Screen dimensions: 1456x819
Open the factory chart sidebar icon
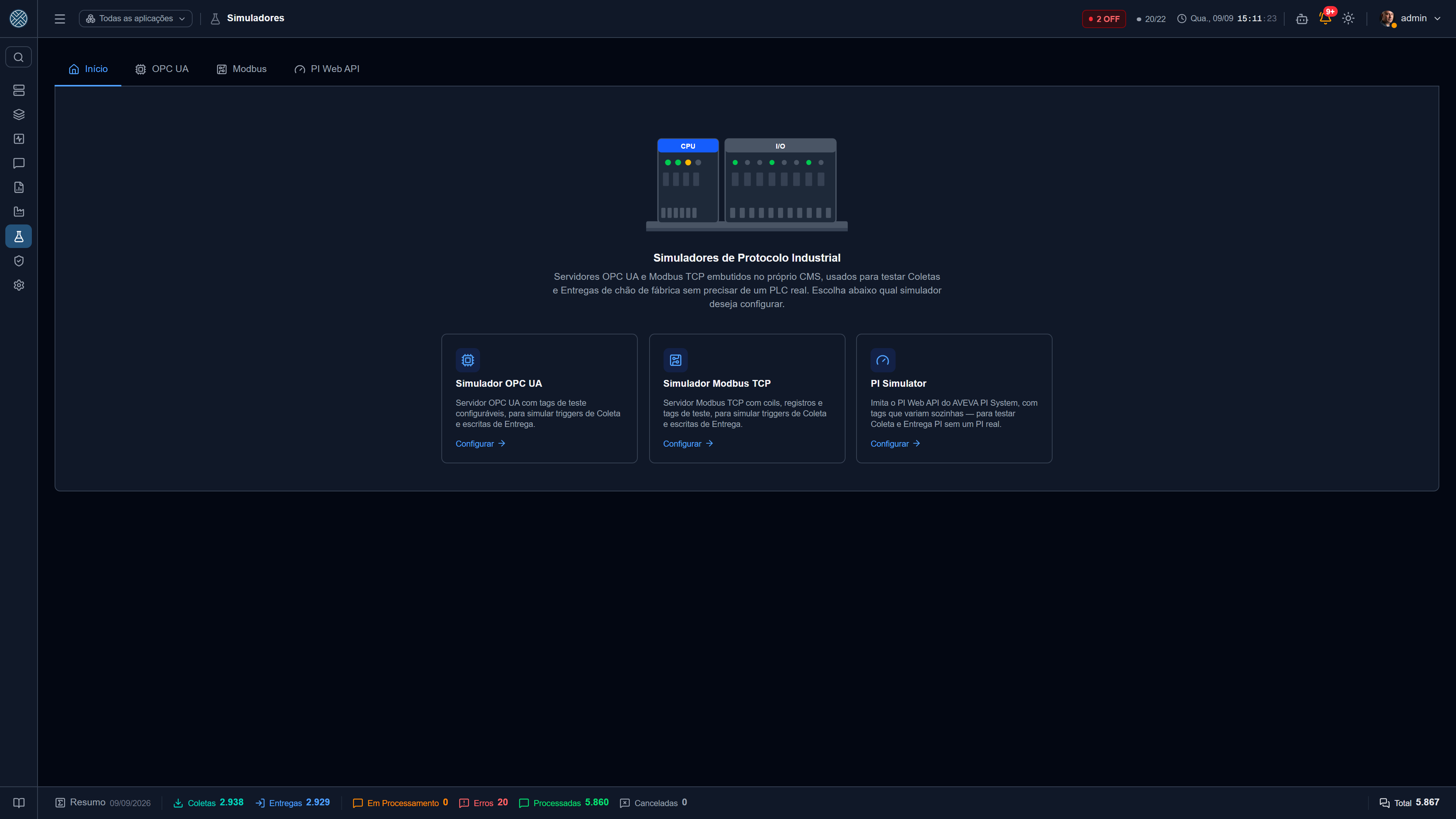(x=19, y=212)
